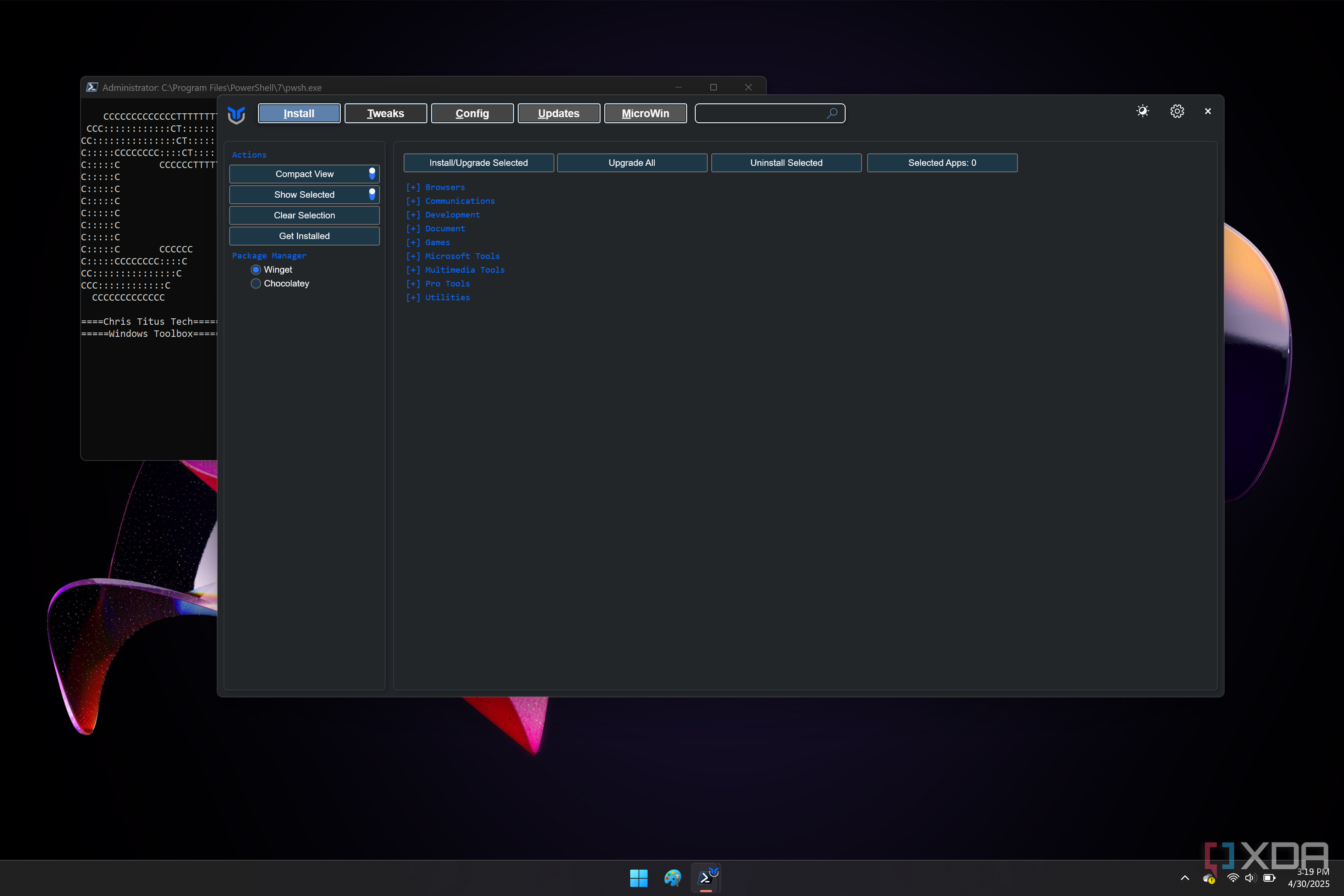The width and height of the screenshot is (1344, 896).
Task: Click the Clear Selection button
Action: [x=305, y=215]
